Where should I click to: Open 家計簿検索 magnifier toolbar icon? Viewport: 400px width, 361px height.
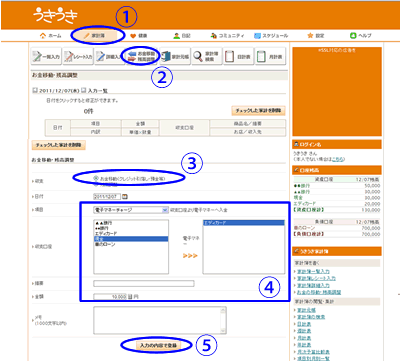click(x=206, y=57)
